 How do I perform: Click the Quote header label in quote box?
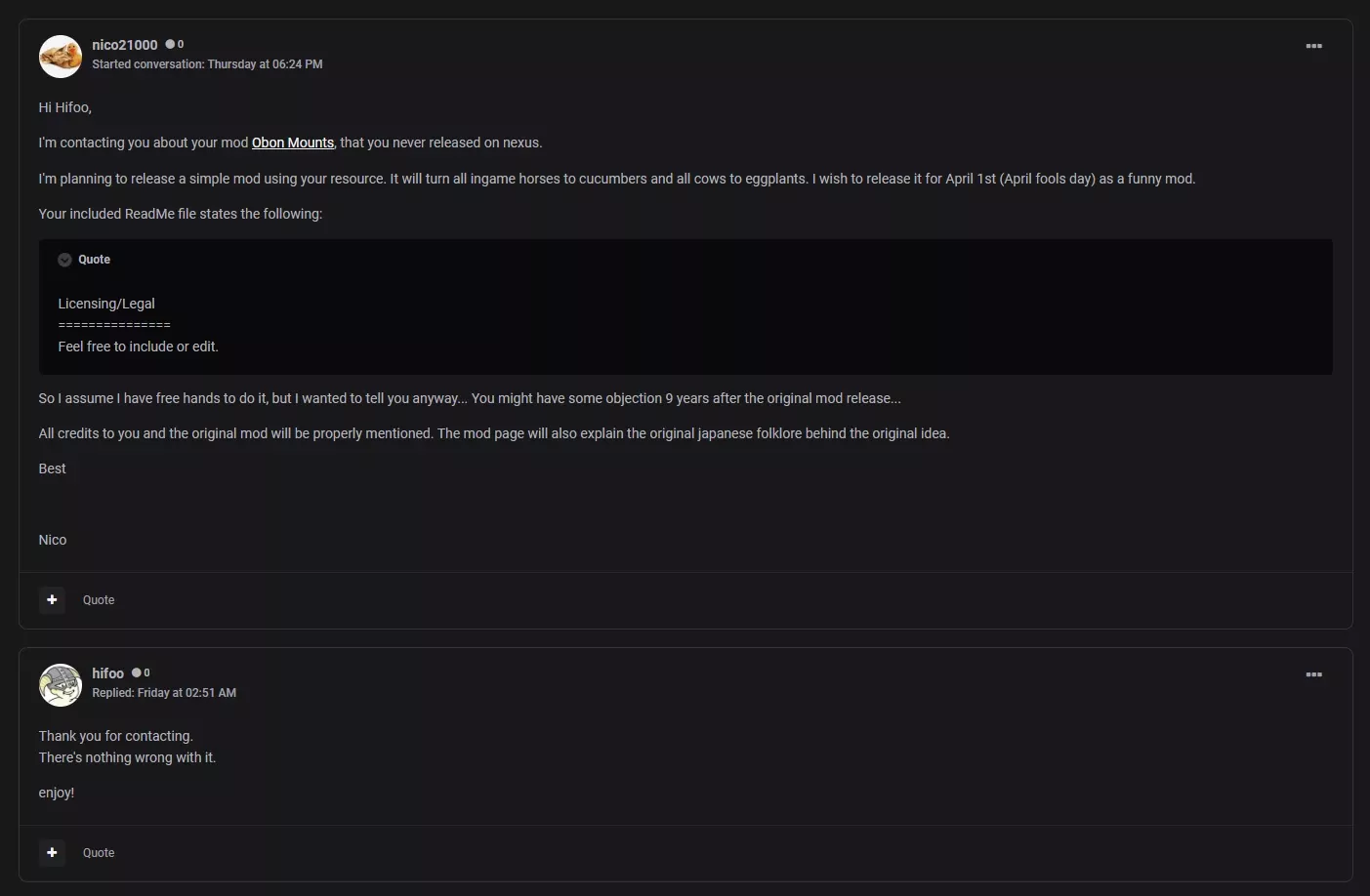(x=94, y=260)
